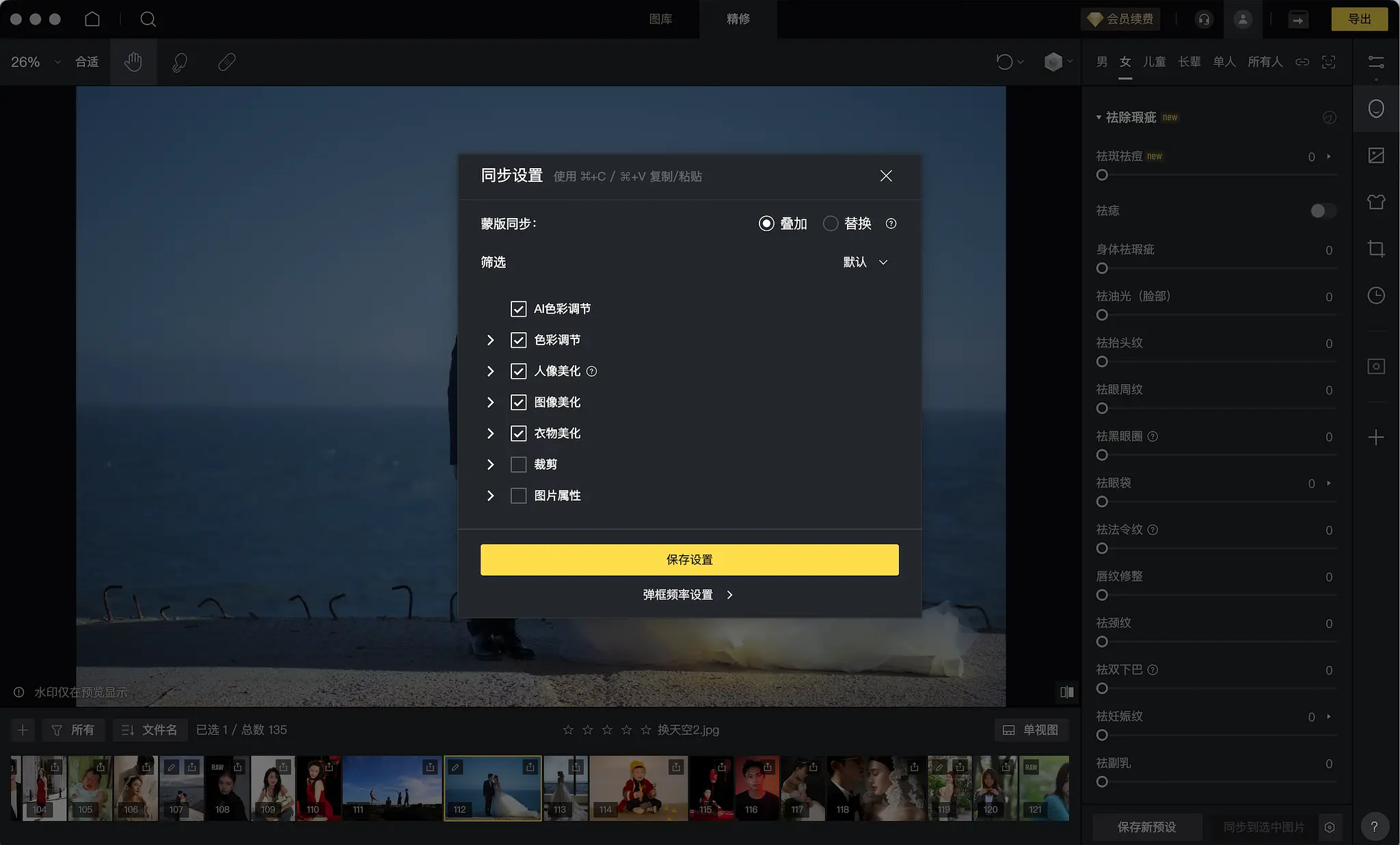Select the 儿童 category tab

coord(1155,62)
